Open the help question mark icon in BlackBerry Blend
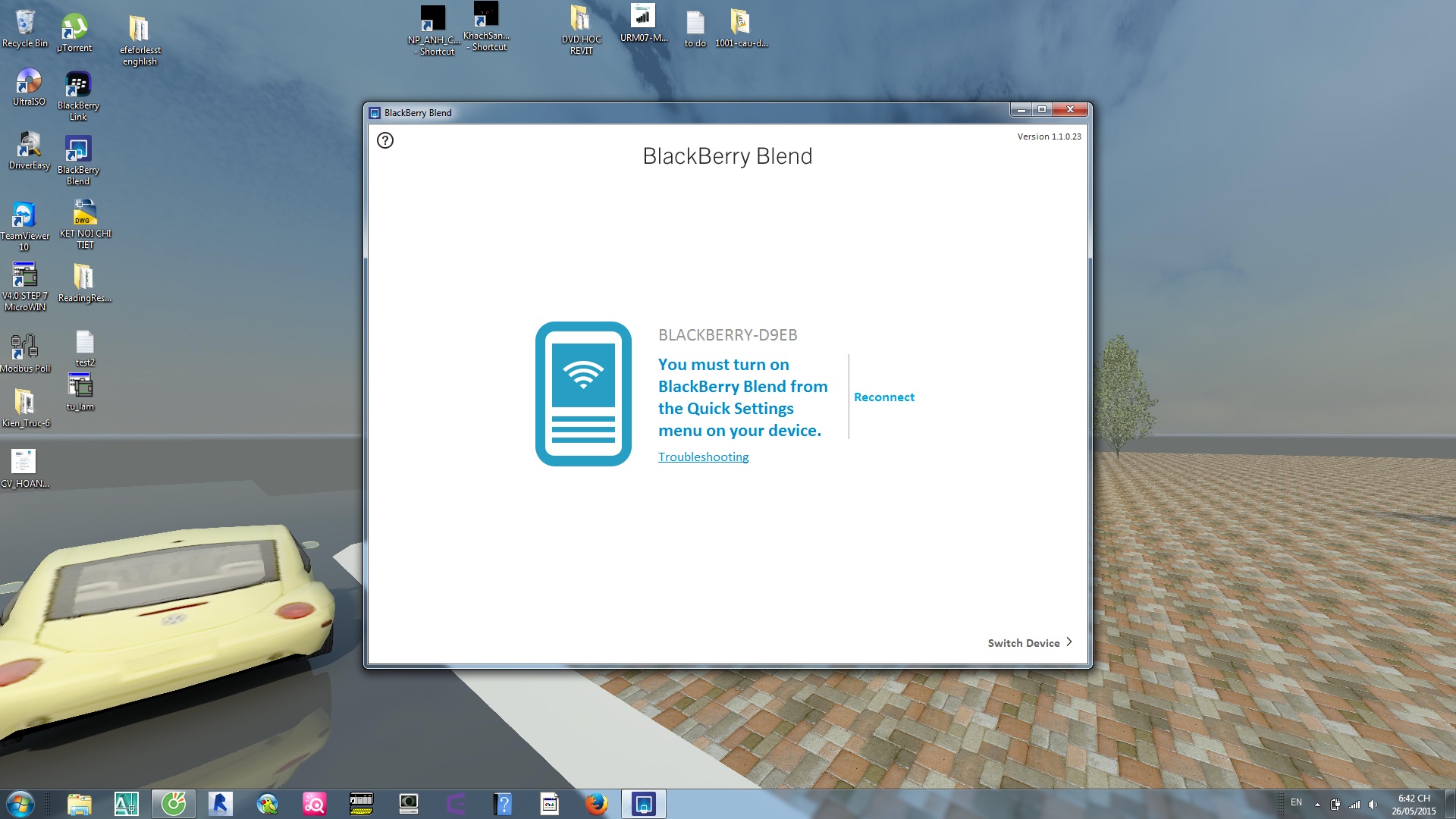 click(385, 140)
